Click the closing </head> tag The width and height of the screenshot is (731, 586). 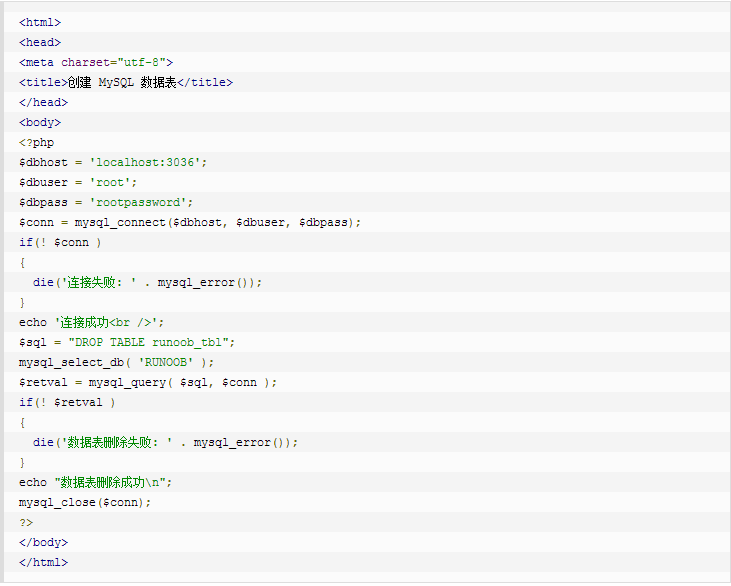tap(43, 102)
